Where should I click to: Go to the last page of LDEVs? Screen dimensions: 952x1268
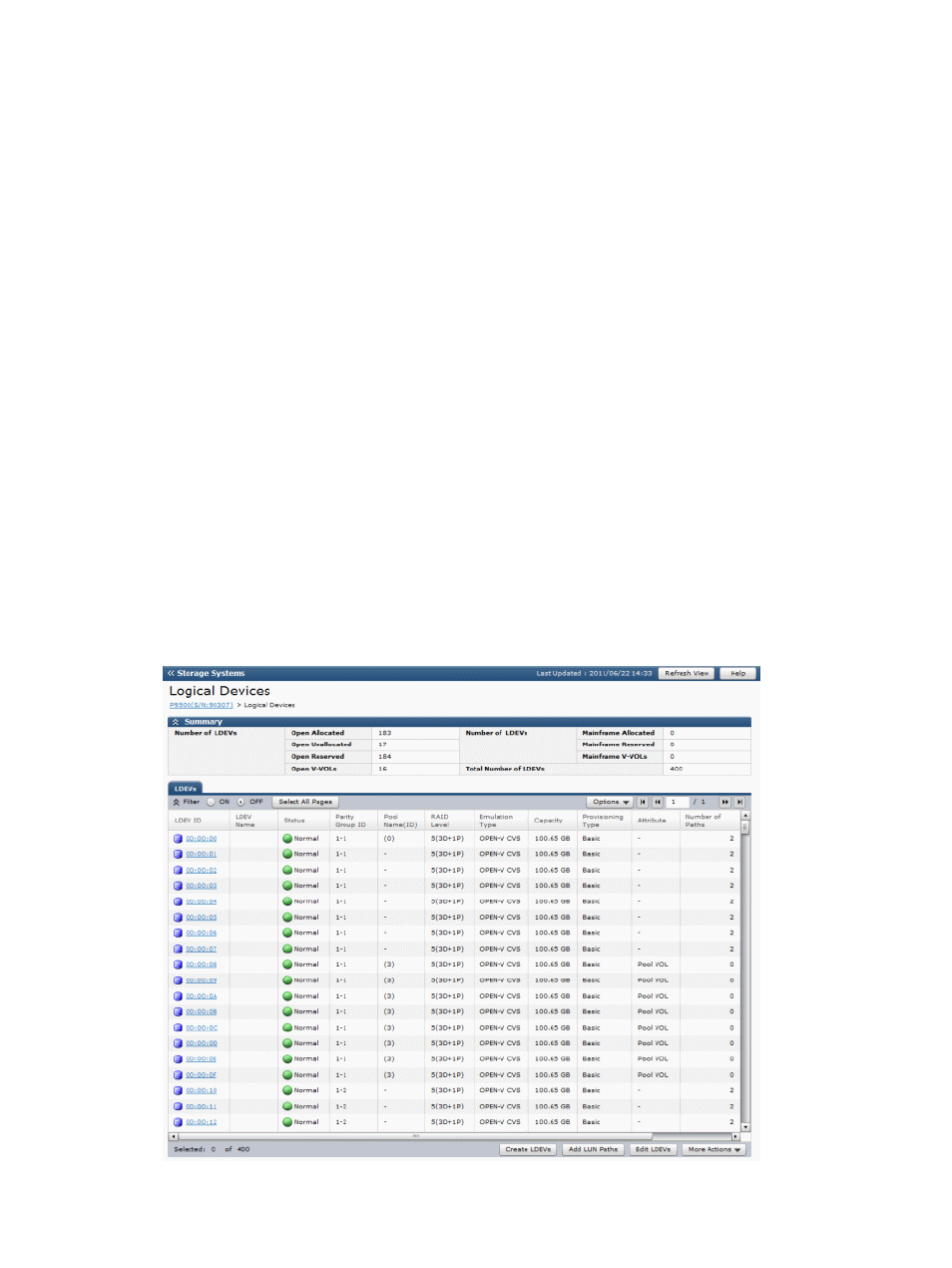point(739,802)
